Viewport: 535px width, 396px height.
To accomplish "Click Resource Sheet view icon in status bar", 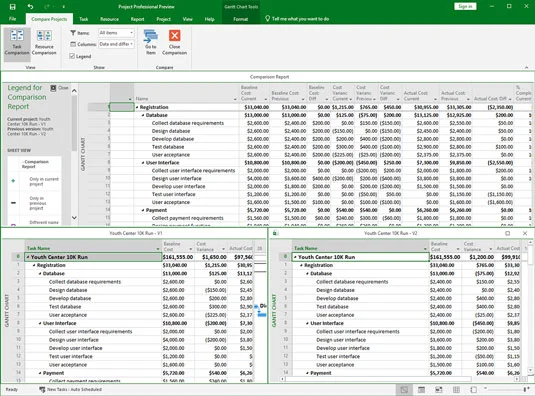I will tap(456, 390).
